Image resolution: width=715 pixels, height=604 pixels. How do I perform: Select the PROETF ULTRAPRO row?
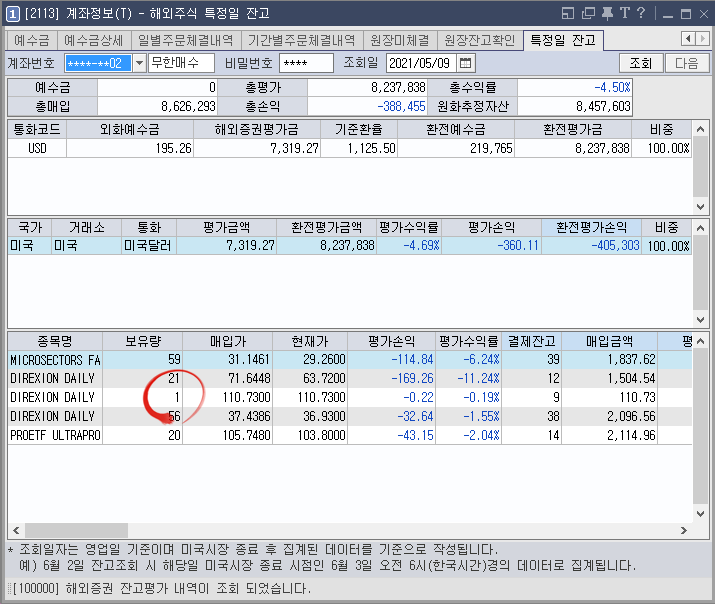click(350, 435)
